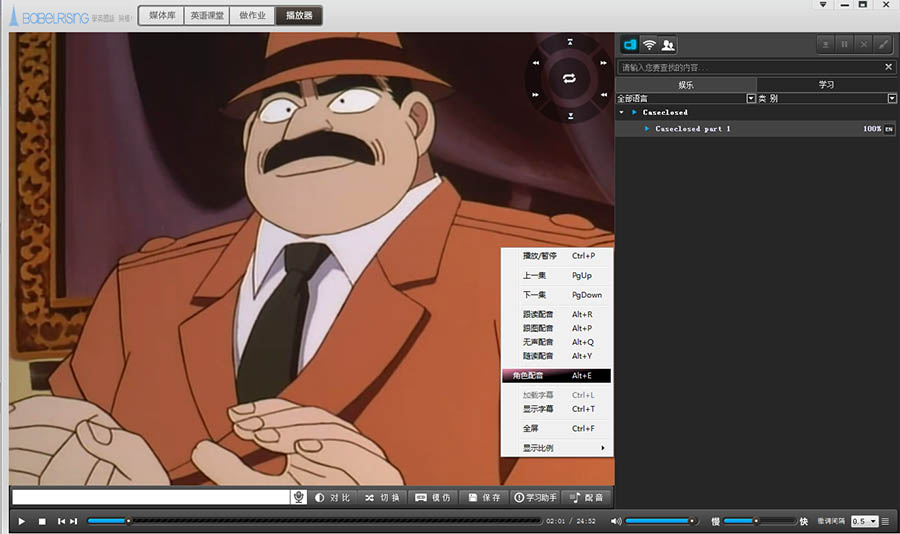This screenshot has width=900, height=534.
Task: Open the Wi-Fi network panel icon
Action: pyautogui.click(x=649, y=45)
